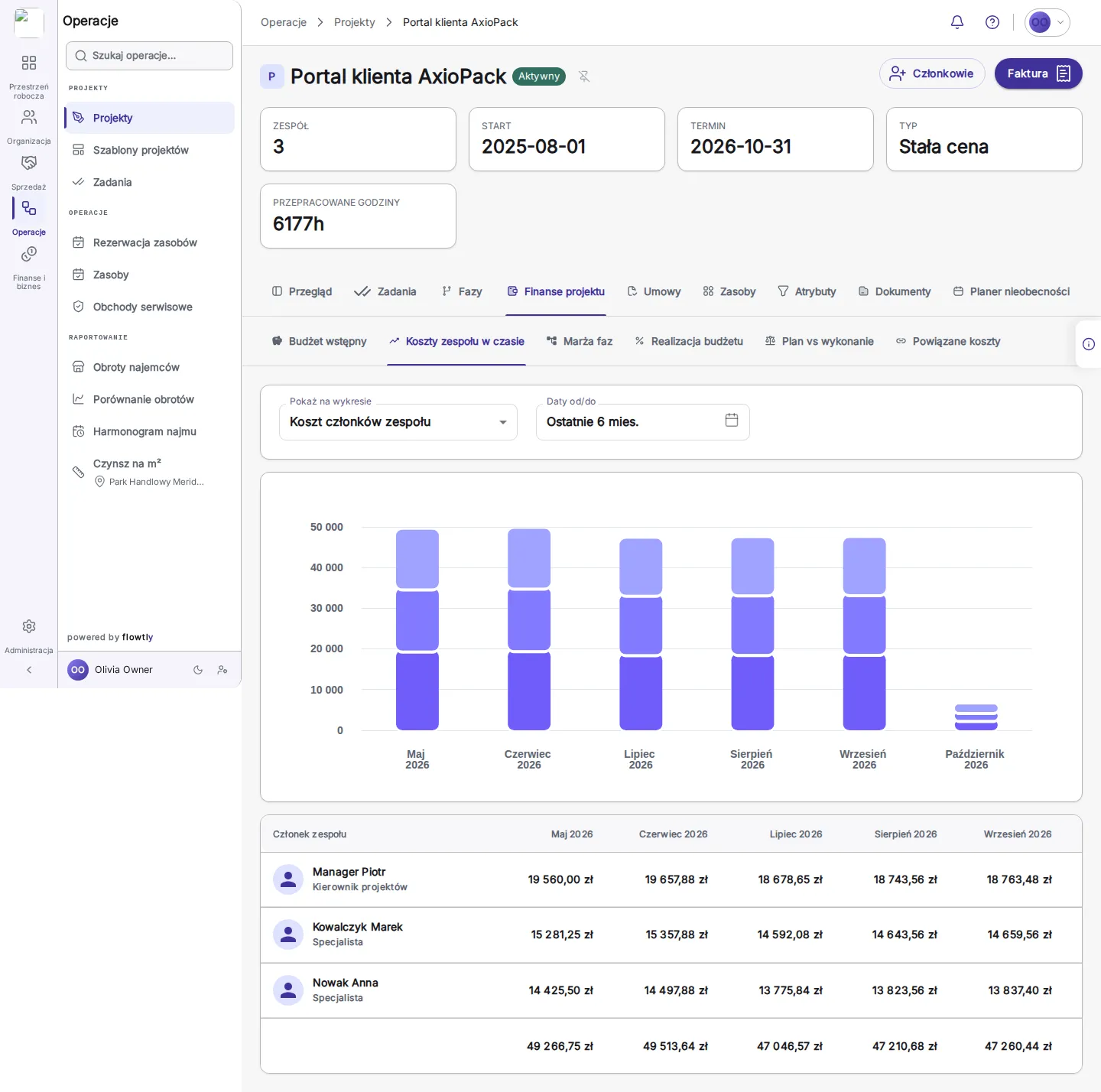Screen dimensions: 1101x1092
Task: Toggle dark mode moon icon
Action: (x=198, y=670)
